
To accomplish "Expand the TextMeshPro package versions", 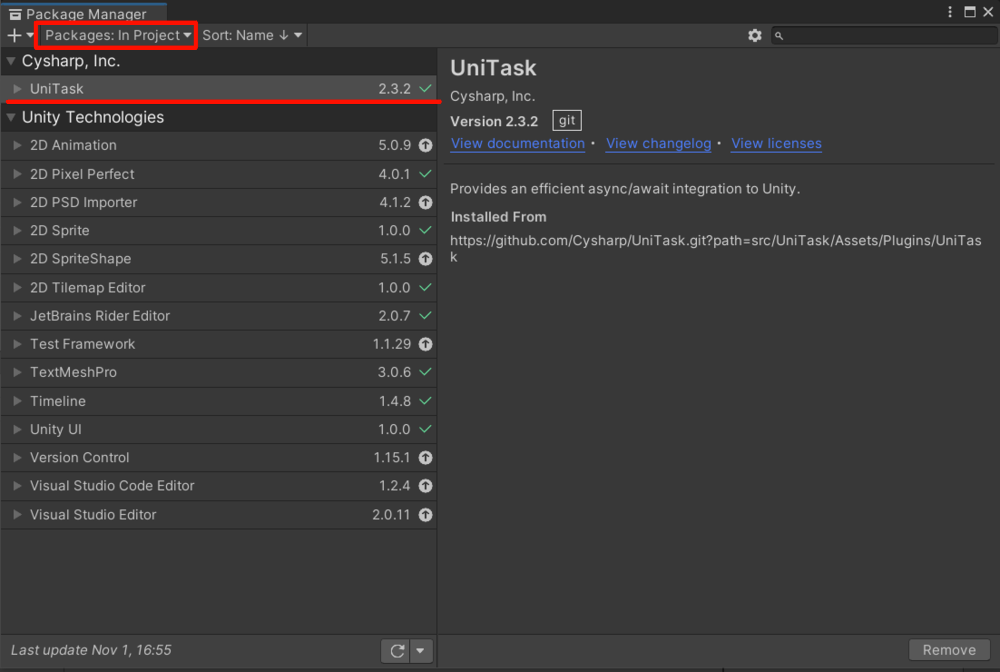I will pos(17,372).
